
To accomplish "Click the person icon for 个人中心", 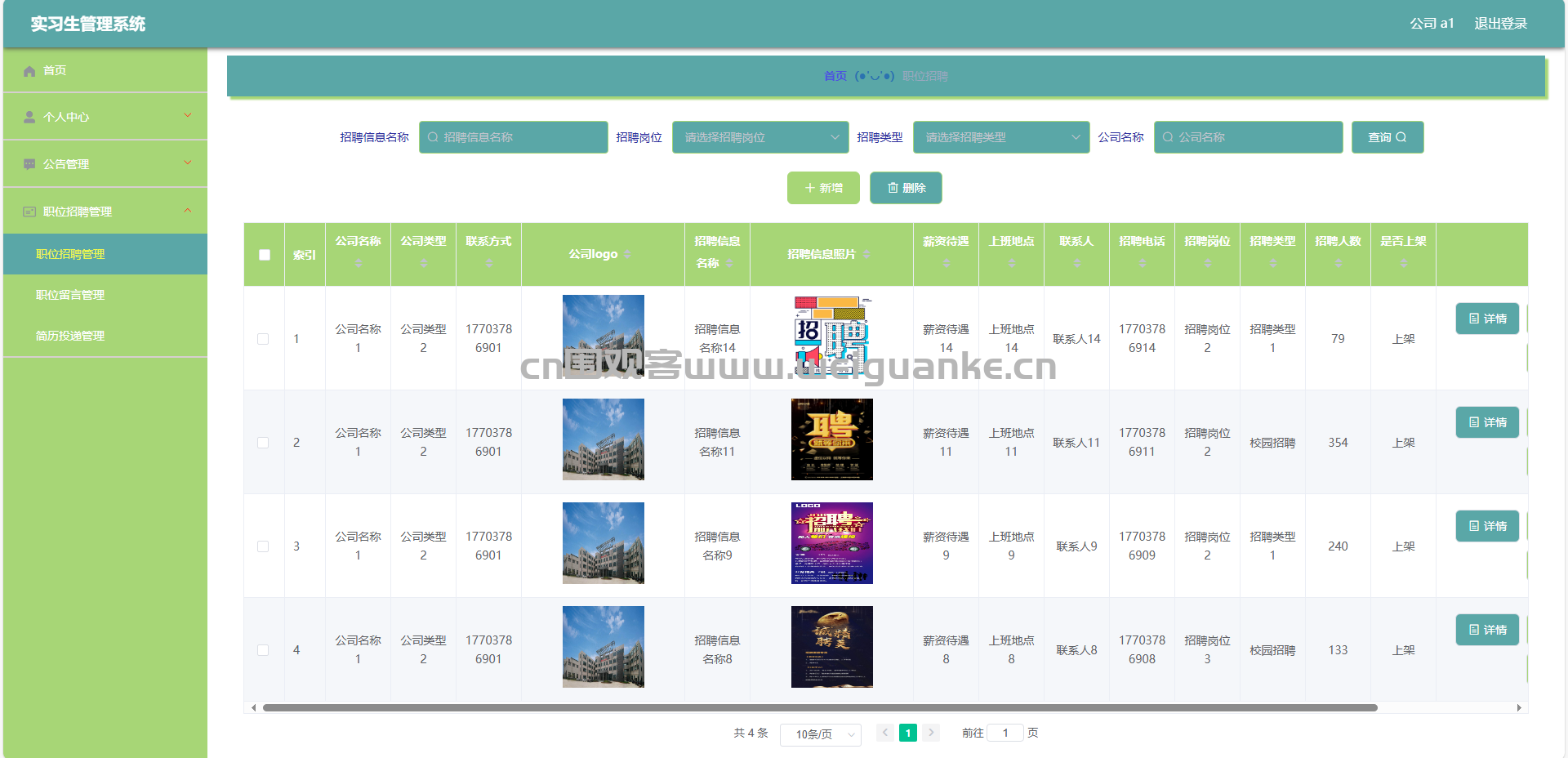I will click(29, 118).
